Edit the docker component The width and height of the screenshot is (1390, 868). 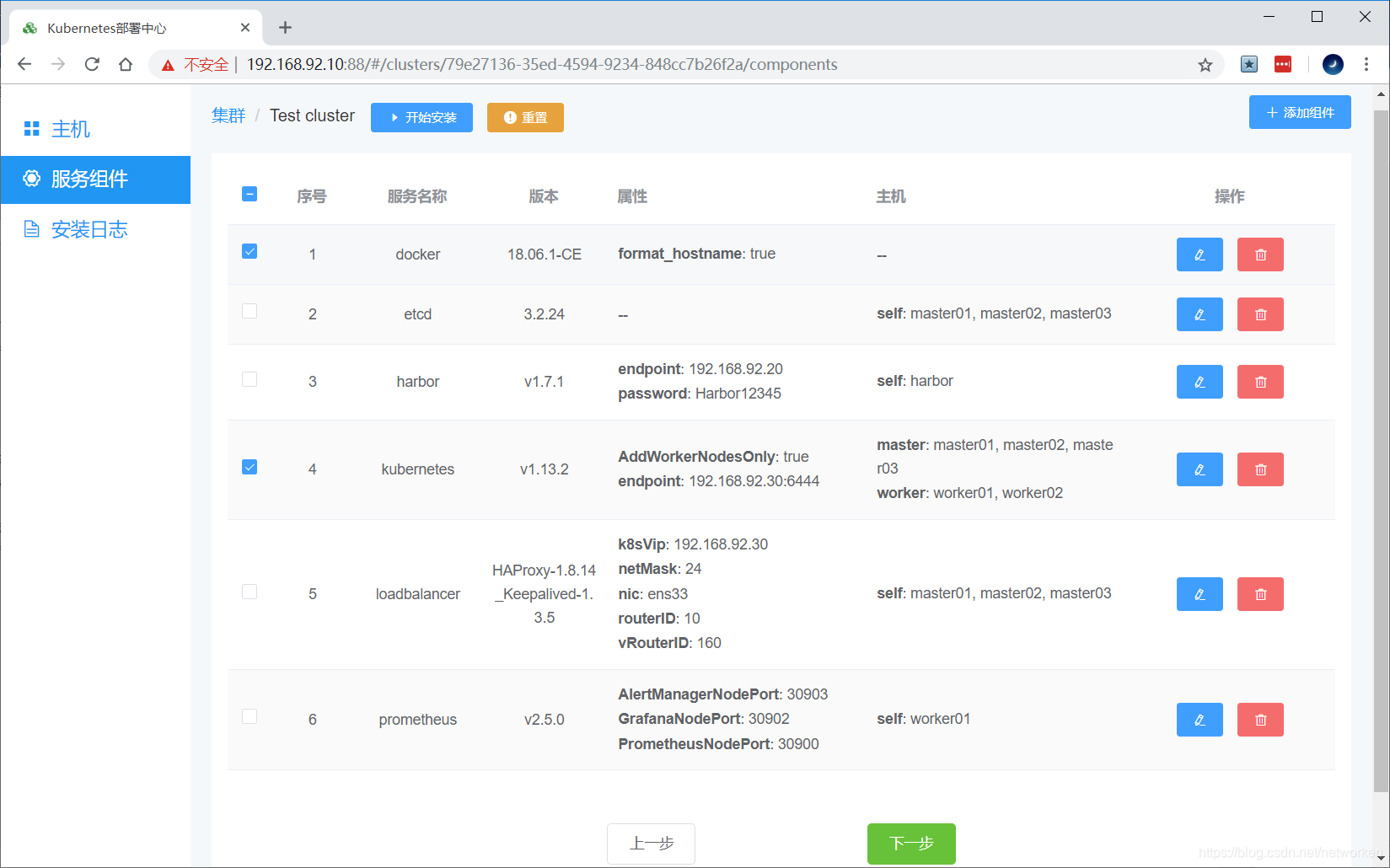1199,255
